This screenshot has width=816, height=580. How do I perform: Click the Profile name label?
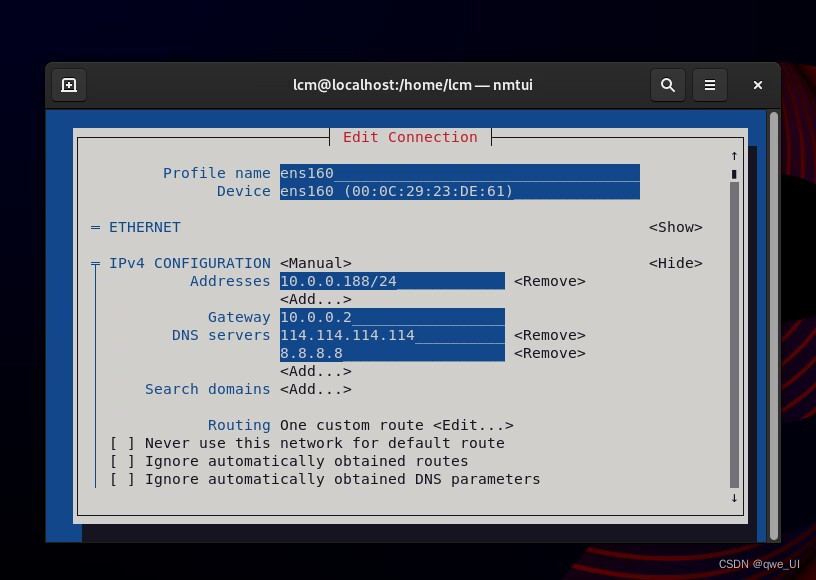coord(216,173)
